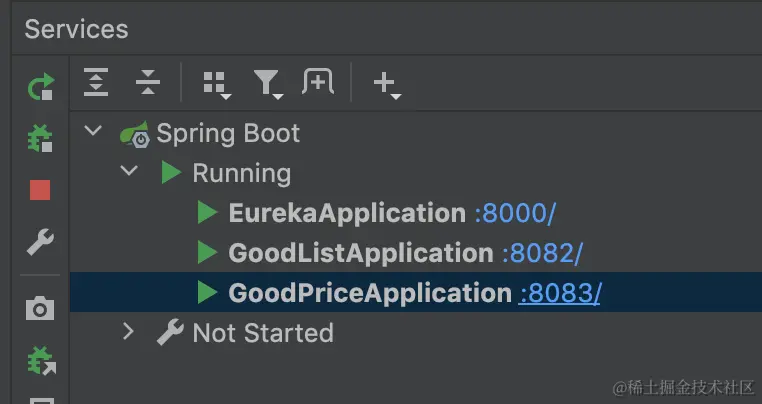Screen dimensions: 762x404
Task: Click green run icon beside EurekaApplication
Action: click(x=208, y=212)
